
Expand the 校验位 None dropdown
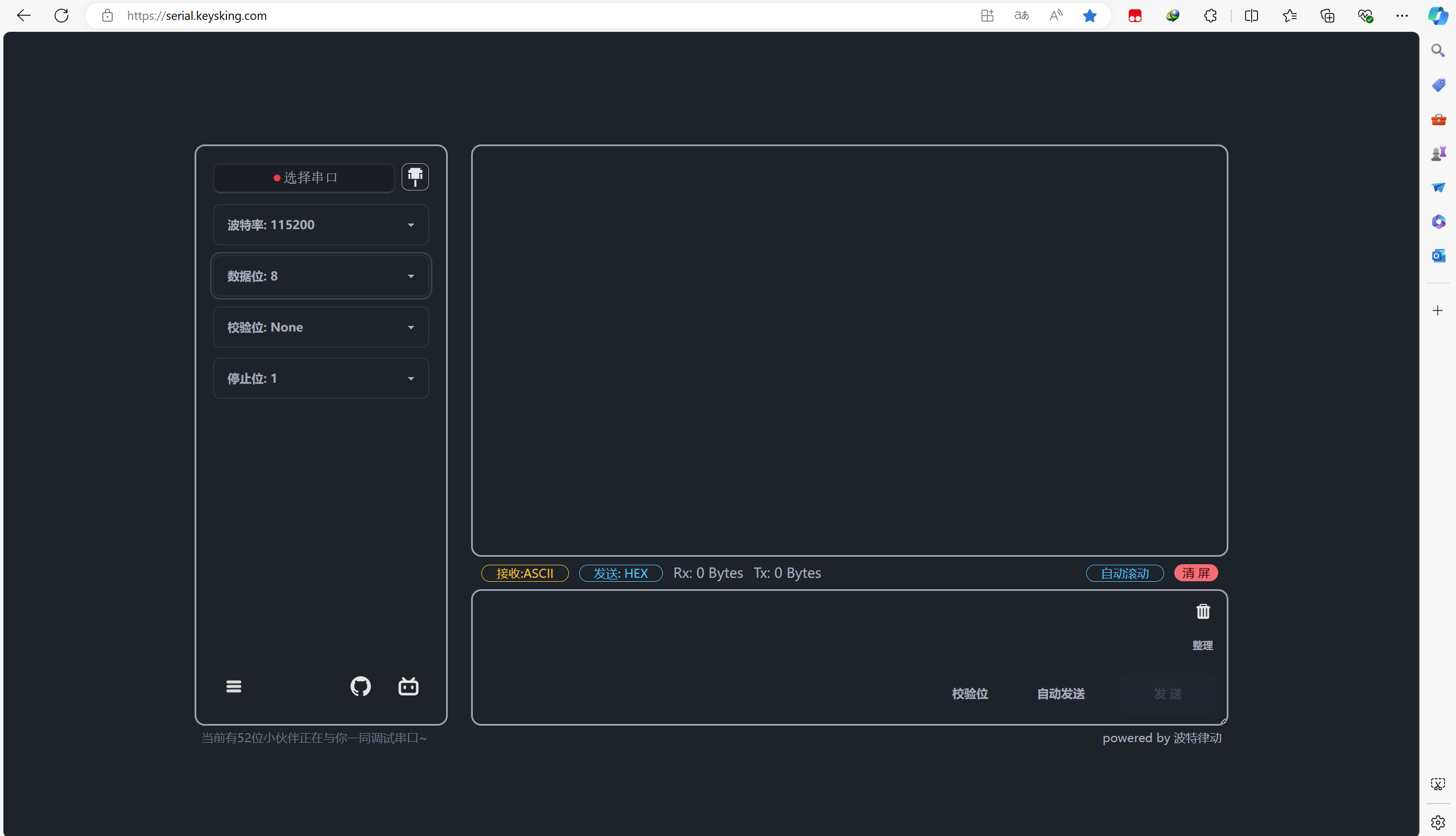pos(320,327)
